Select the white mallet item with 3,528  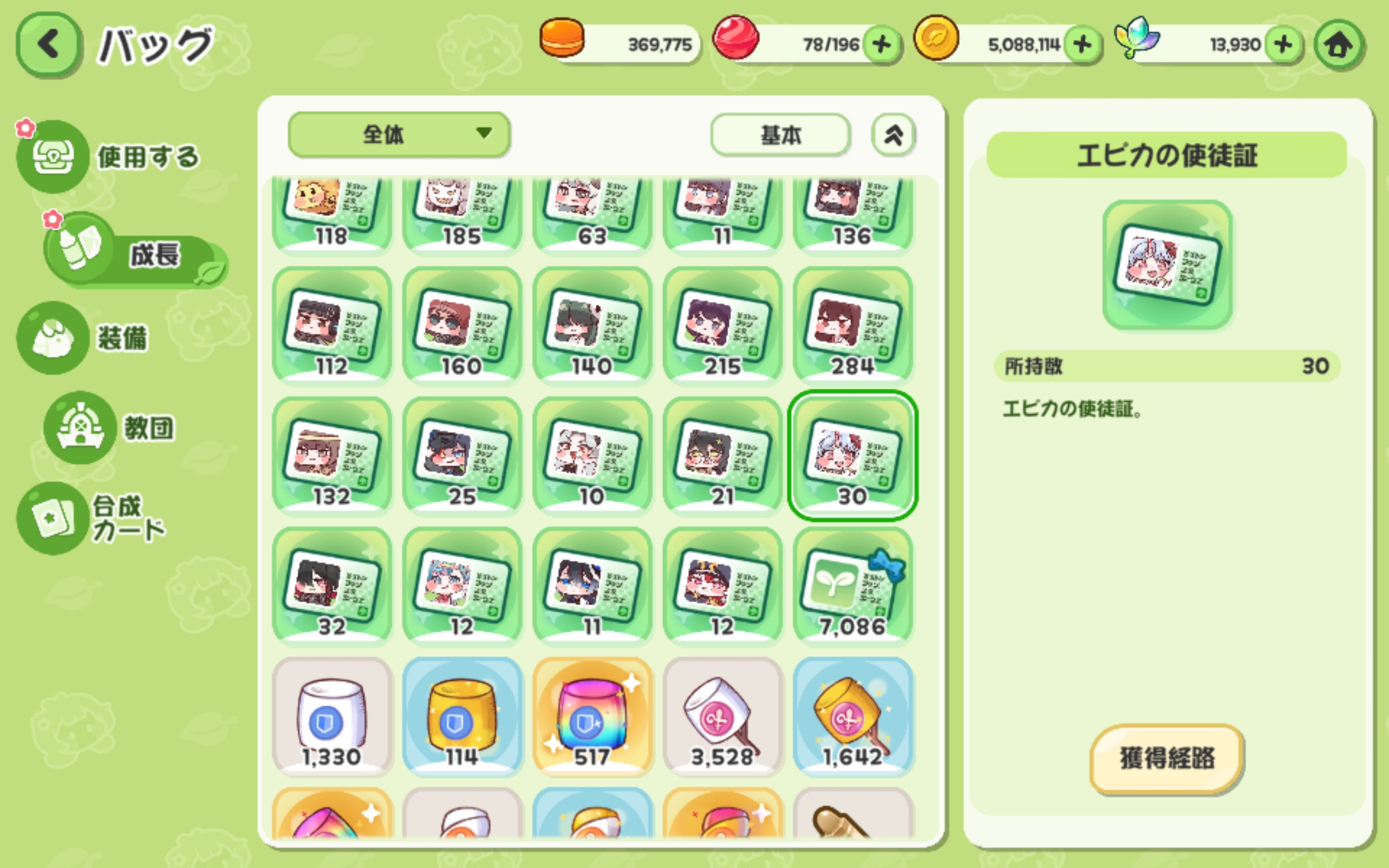pos(723,717)
